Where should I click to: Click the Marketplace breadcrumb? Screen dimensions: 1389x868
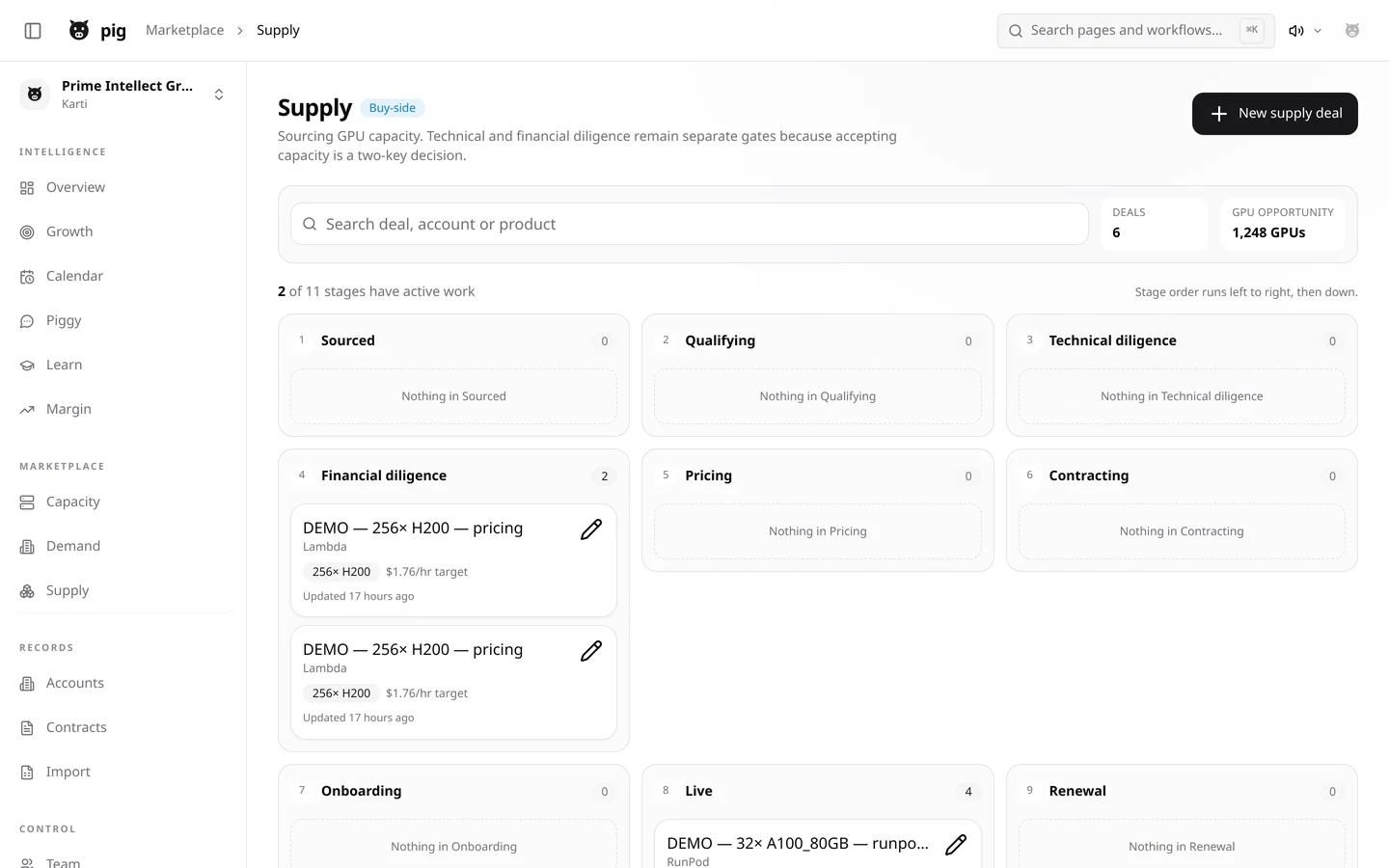click(184, 31)
